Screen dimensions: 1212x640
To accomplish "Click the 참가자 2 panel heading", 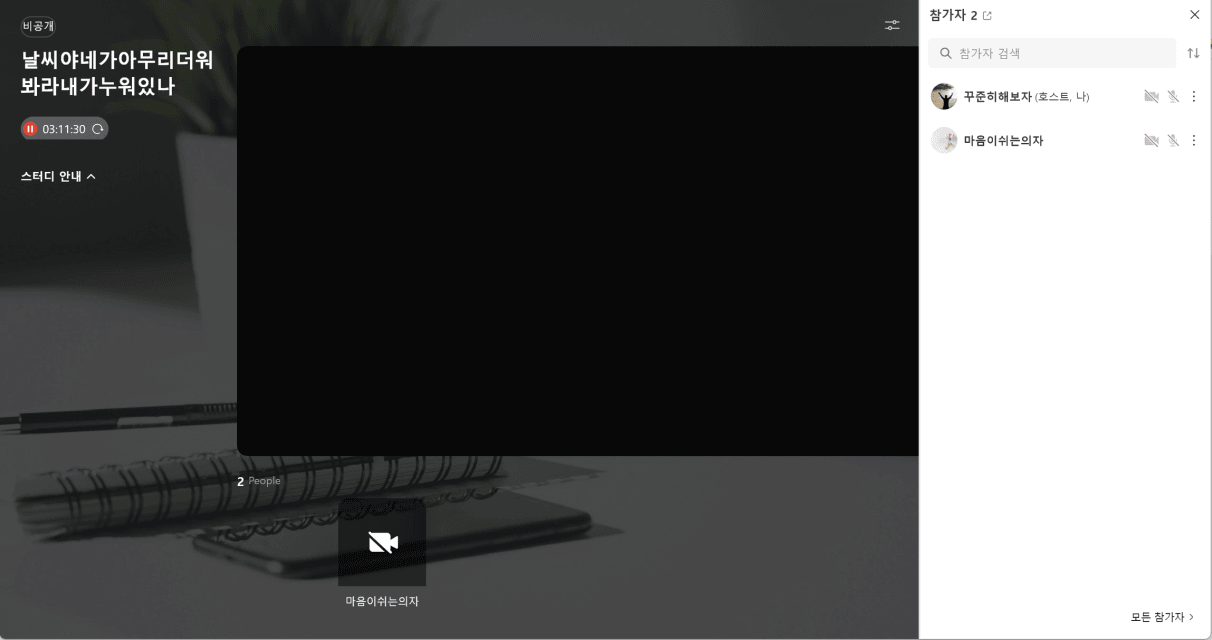I will [x=953, y=15].
